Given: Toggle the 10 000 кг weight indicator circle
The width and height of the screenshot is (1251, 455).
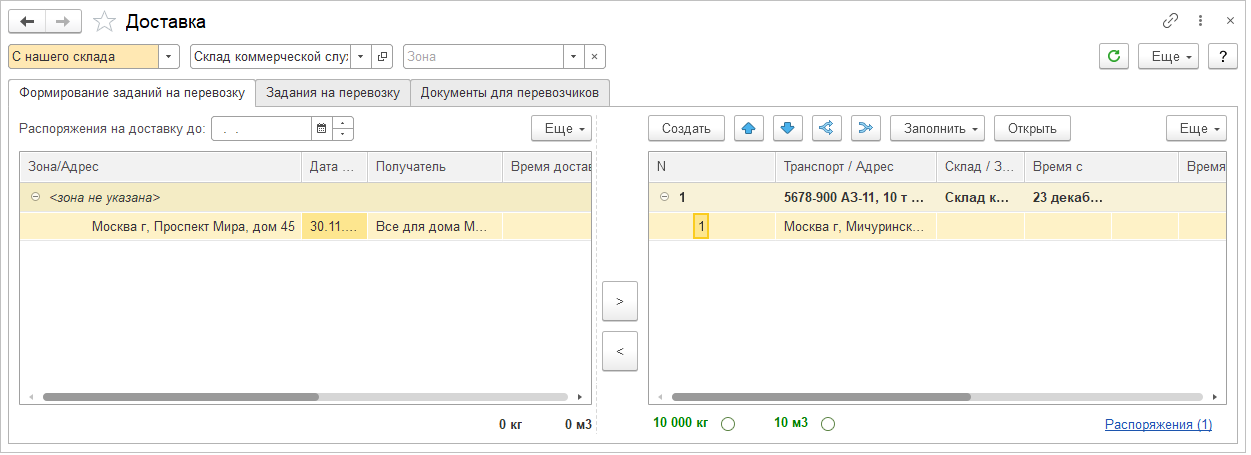Looking at the screenshot, I should [x=728, y=424].
